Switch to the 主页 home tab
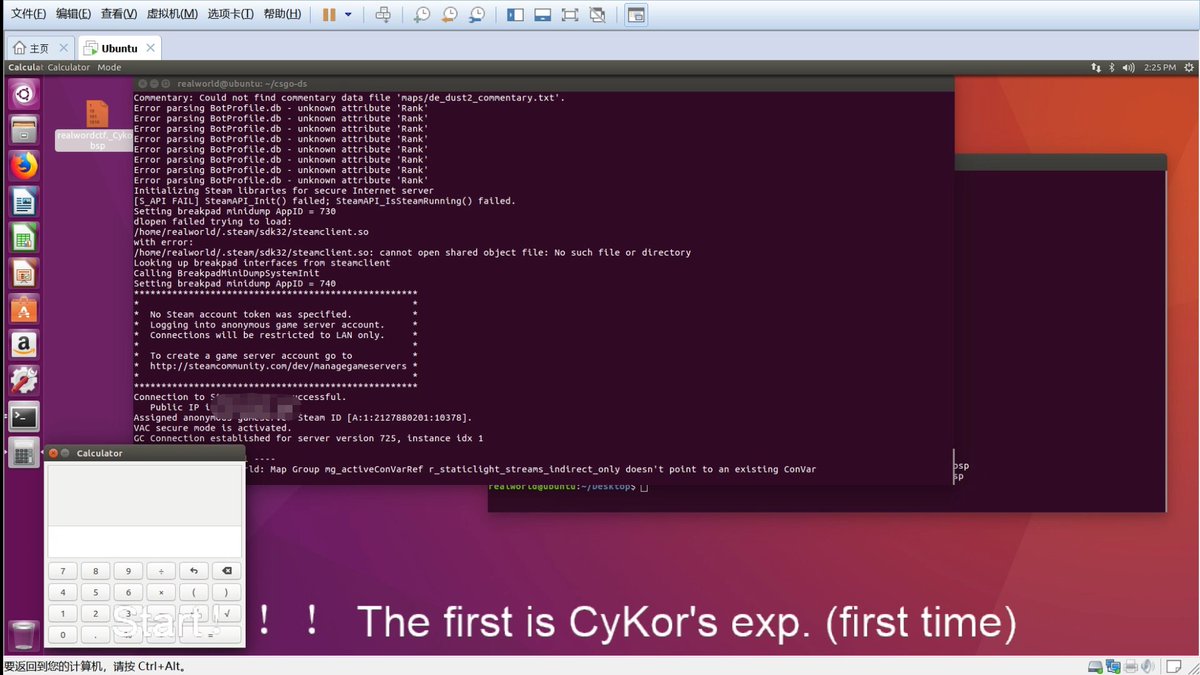 (38, 48)
